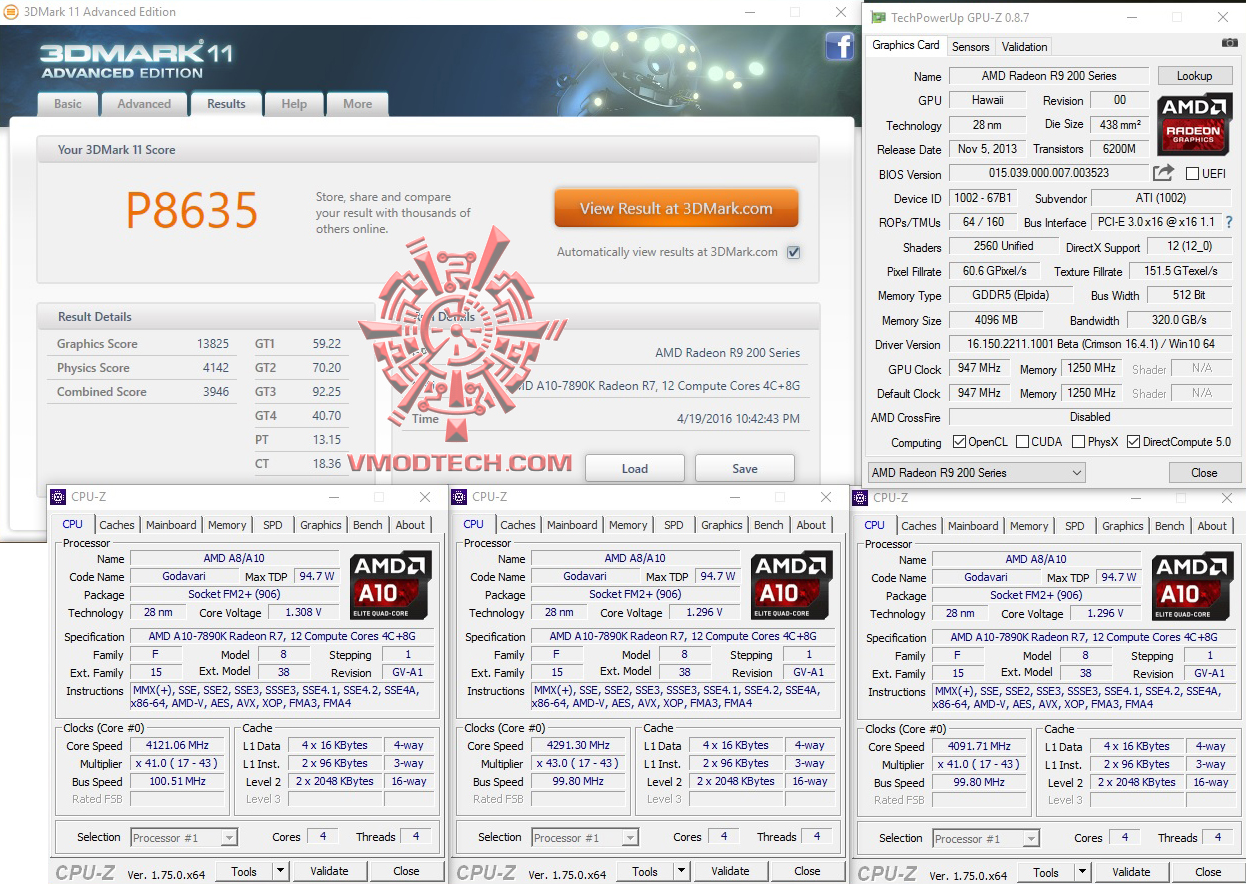The image size is (1246, 884).
Task: Click Memory Size 4096 MB field
Action: (996, 320)
